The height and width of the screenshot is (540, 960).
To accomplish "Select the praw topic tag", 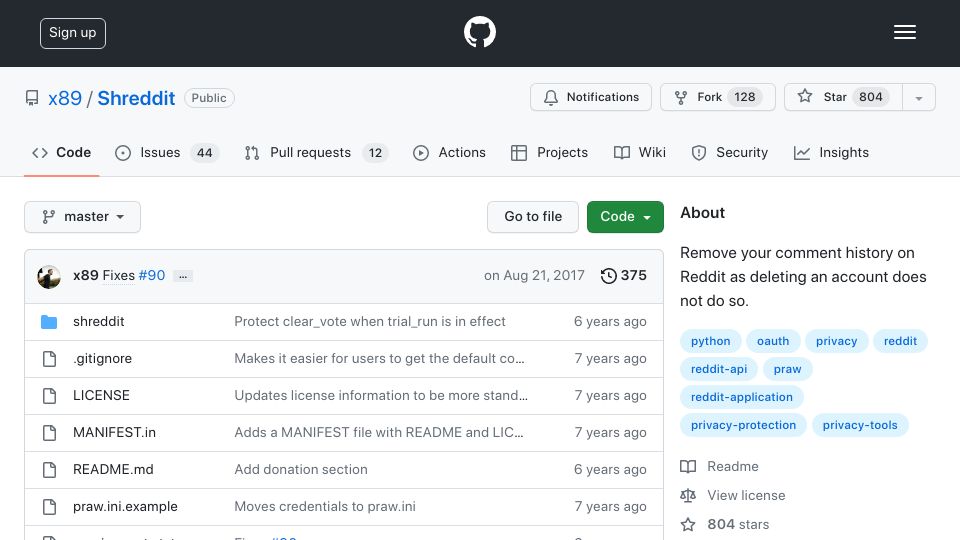I will tap(787, 369).
